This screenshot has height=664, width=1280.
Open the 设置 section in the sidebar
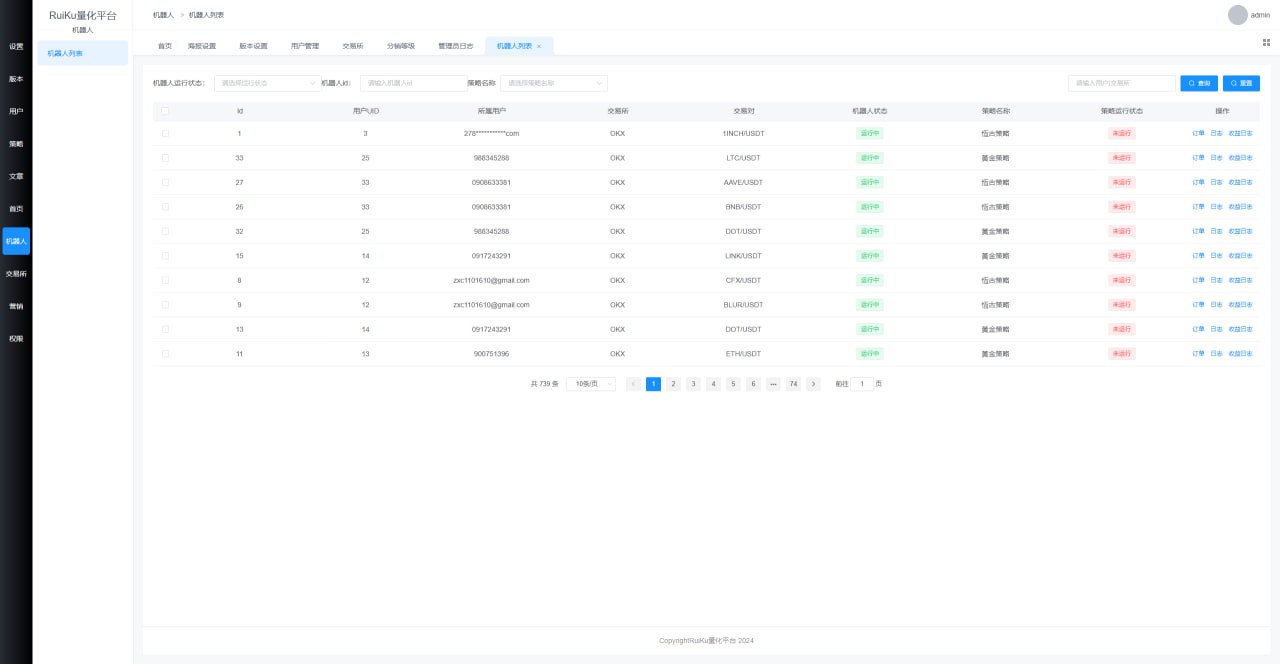[x=15, y=47]
